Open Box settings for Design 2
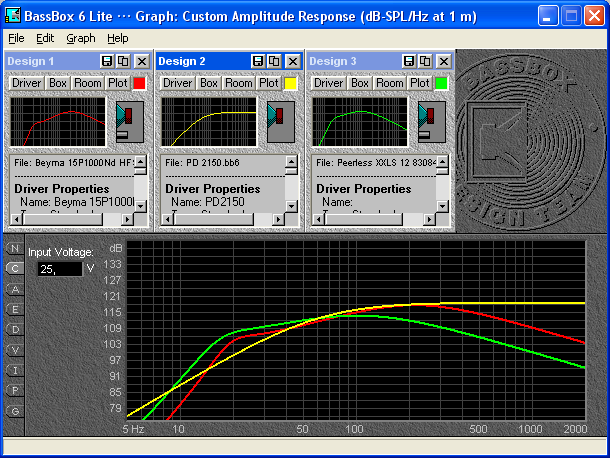This screenshot has height=458, width=610. pyautogui.click(x=209, y=83)
